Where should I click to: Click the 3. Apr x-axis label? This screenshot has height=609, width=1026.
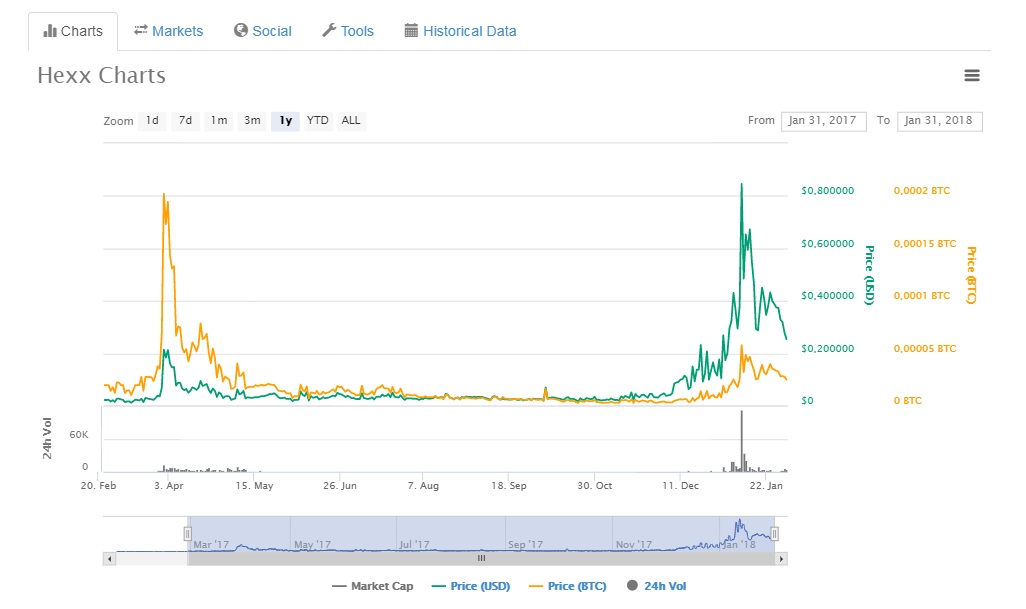coord(169,485)
